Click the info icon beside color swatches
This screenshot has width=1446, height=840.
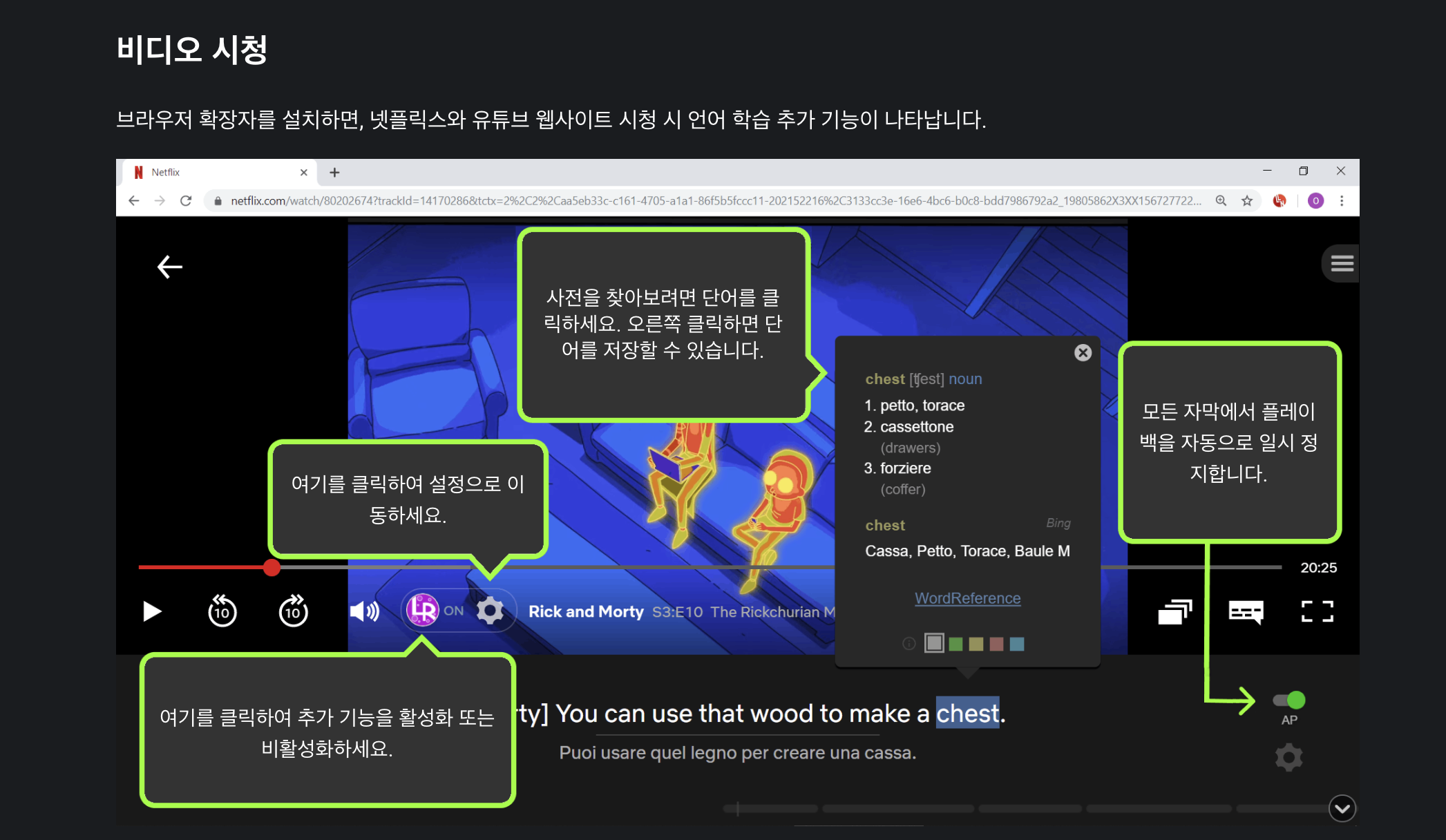point(908,644)
